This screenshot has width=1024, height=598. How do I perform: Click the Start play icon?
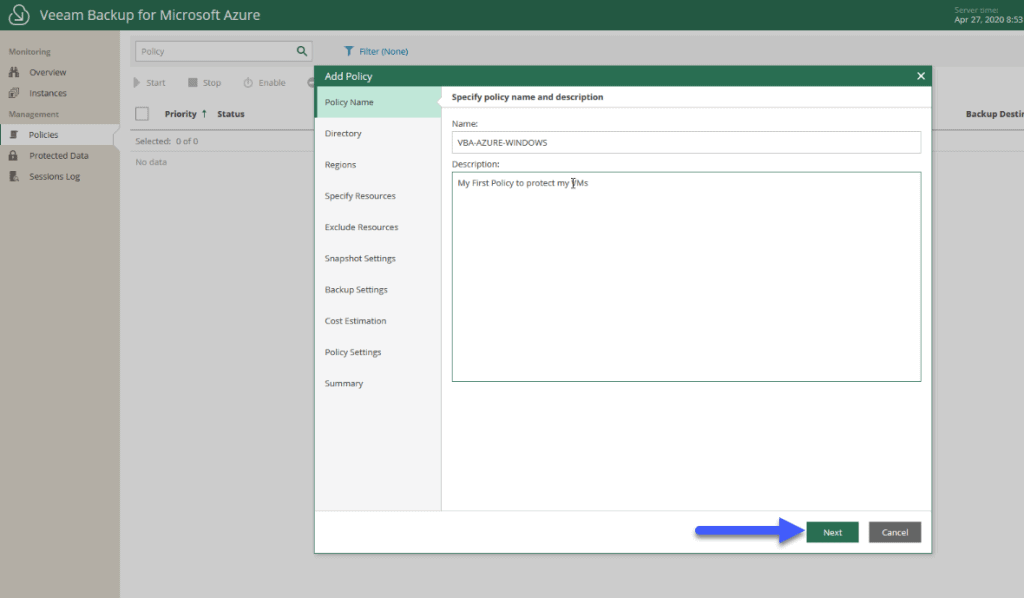(x=136, y=82)
